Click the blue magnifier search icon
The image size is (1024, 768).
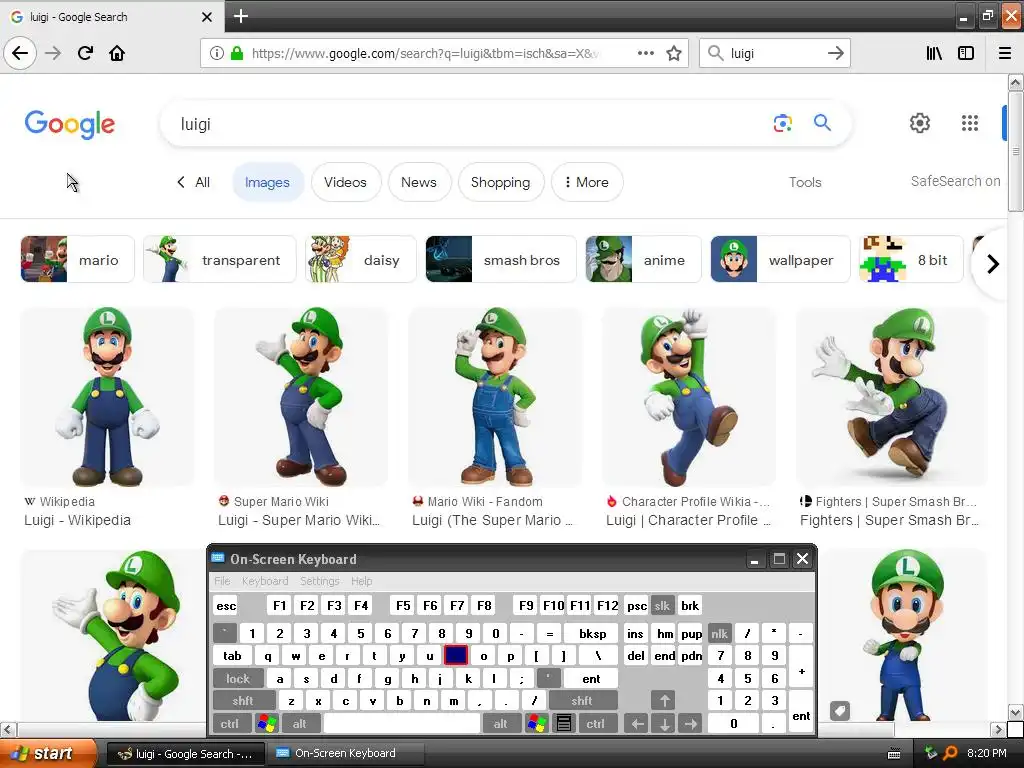822,122
